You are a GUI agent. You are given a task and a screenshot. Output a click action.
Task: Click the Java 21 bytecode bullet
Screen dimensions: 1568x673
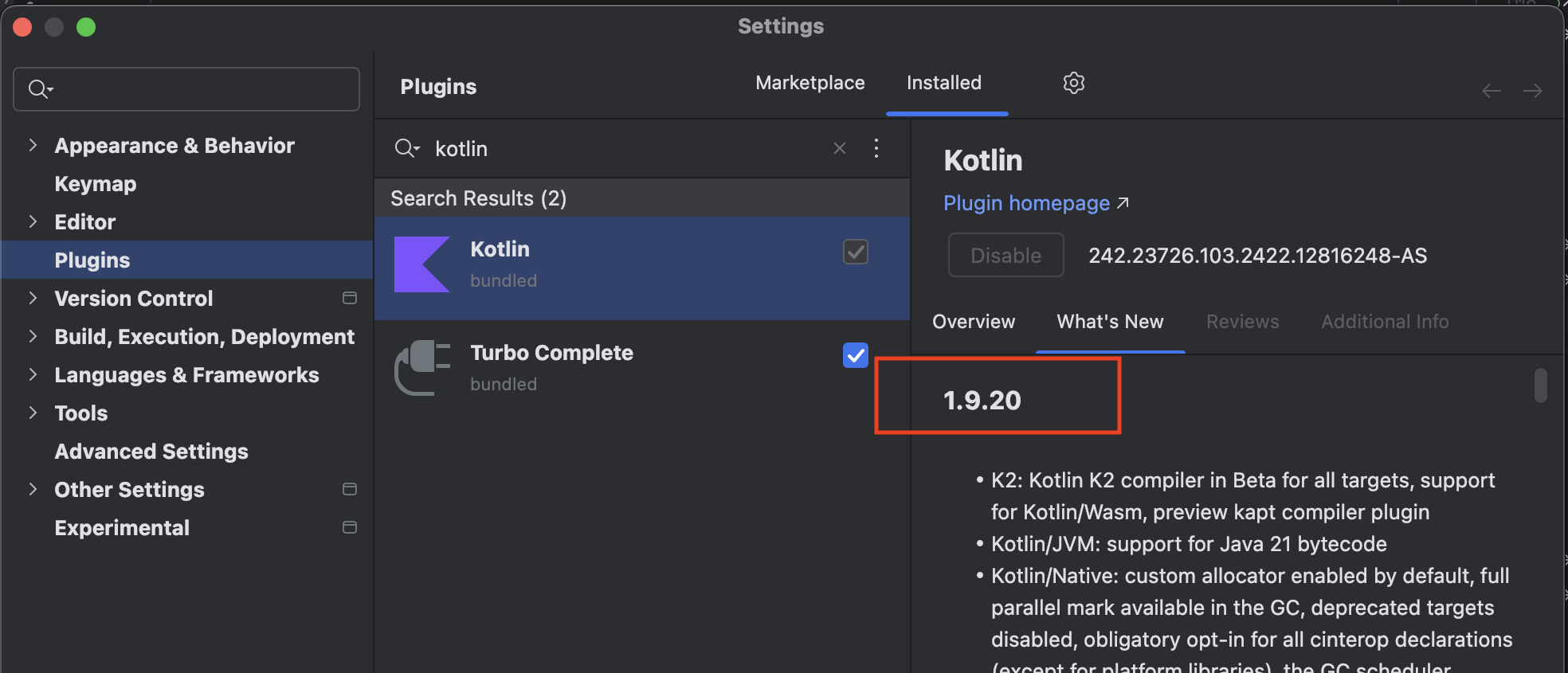1189,544
